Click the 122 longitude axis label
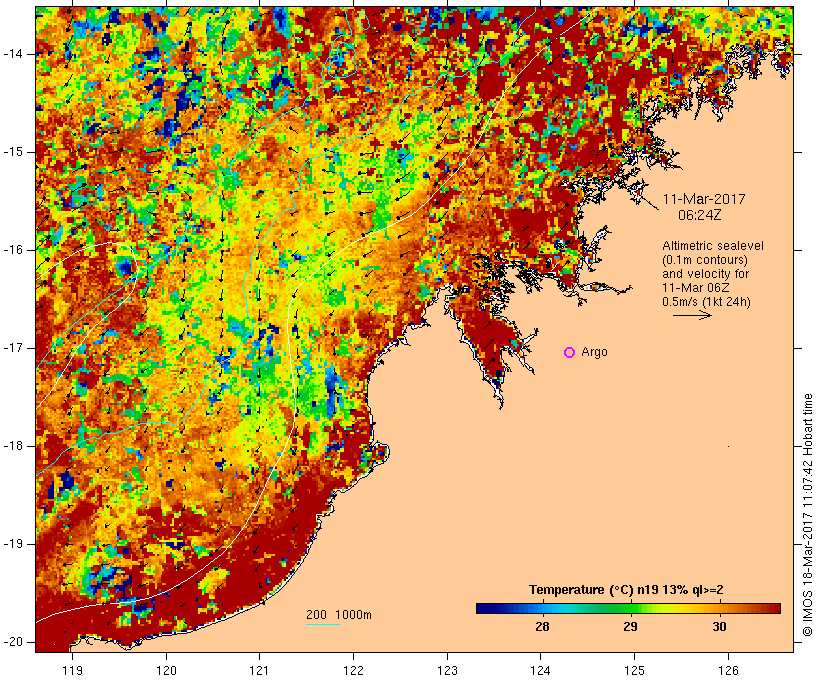Screen dimensions: 820x680 [x=353, y=670]
